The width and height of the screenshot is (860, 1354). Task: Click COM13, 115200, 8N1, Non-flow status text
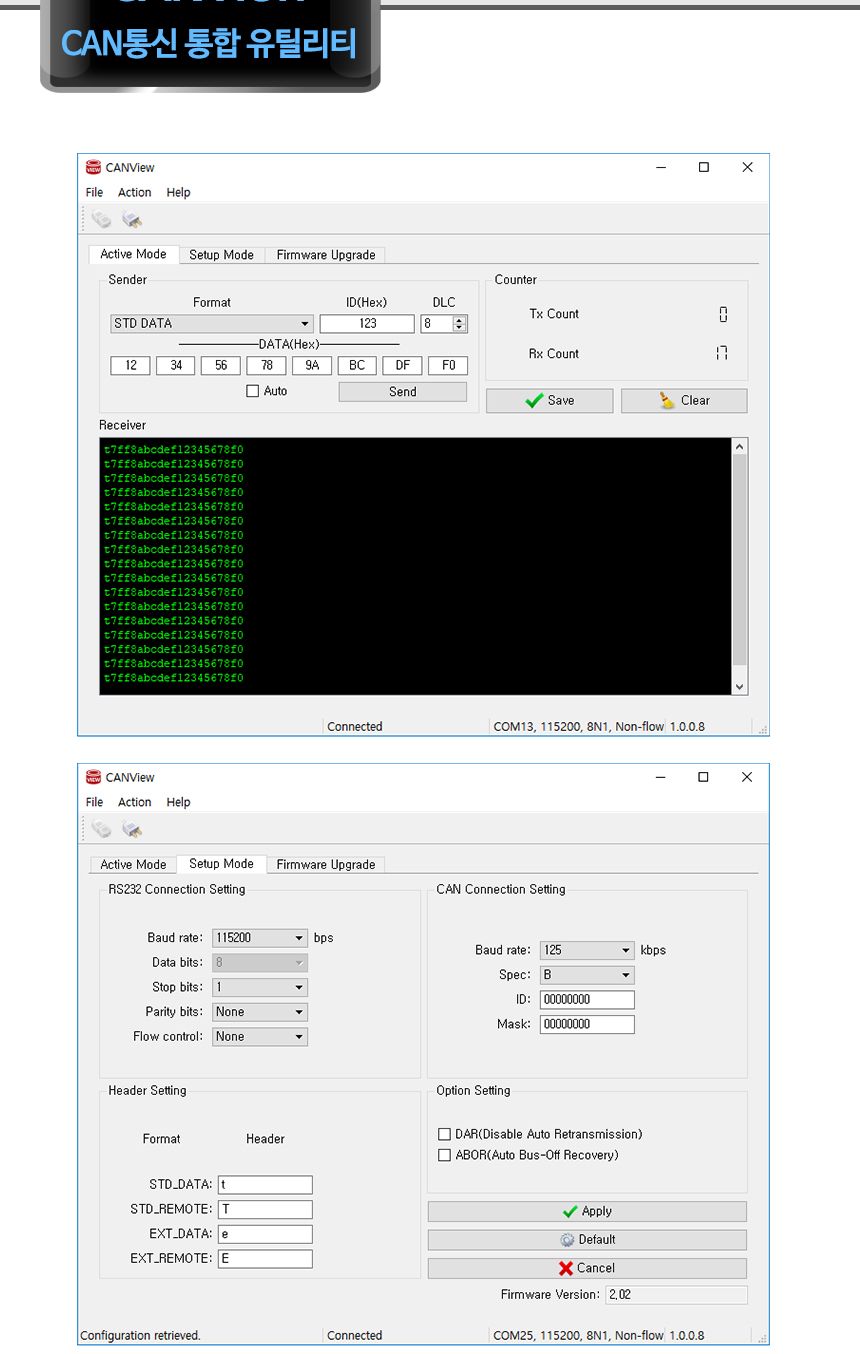(578, 727)
